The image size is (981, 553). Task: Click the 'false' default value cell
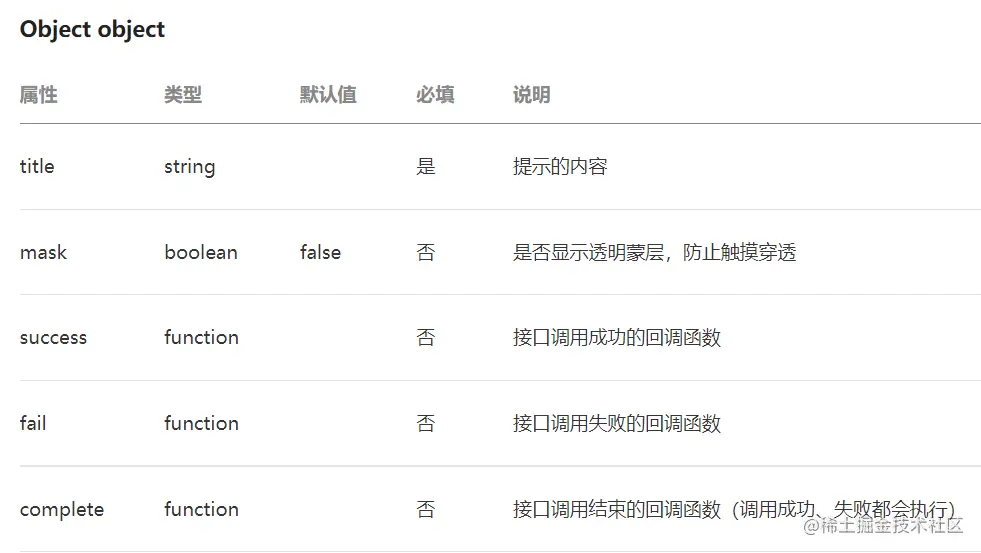click(x=320, y=252)
